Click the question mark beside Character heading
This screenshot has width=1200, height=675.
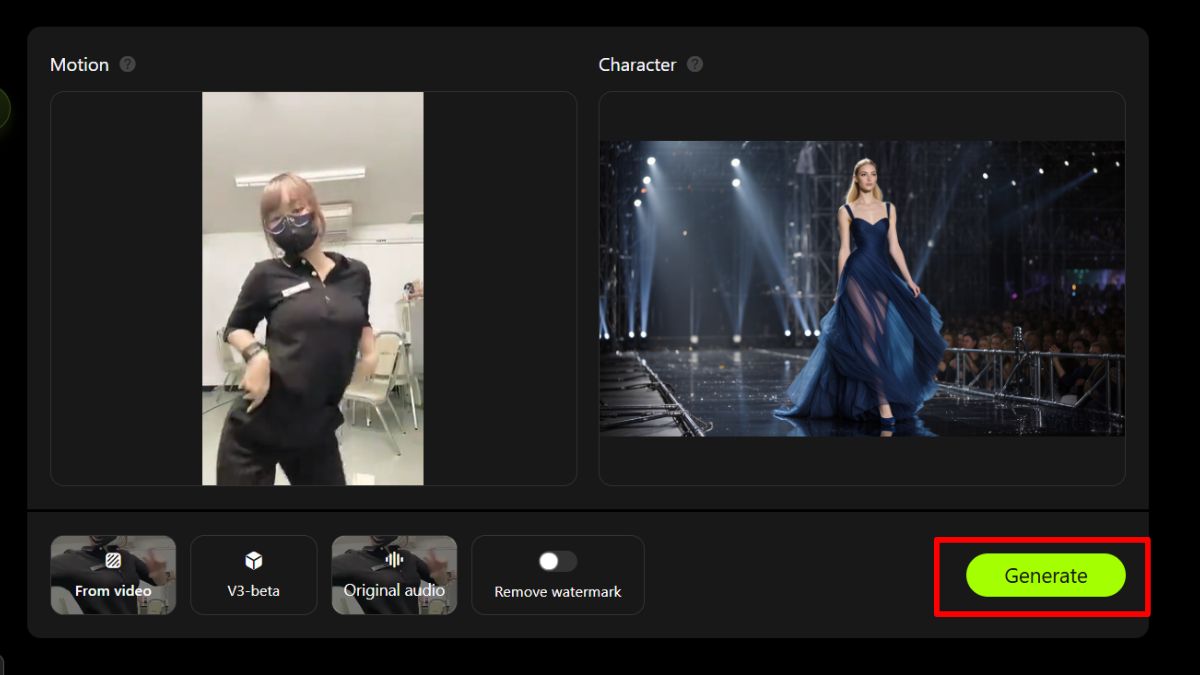click(x=696, y=64)
